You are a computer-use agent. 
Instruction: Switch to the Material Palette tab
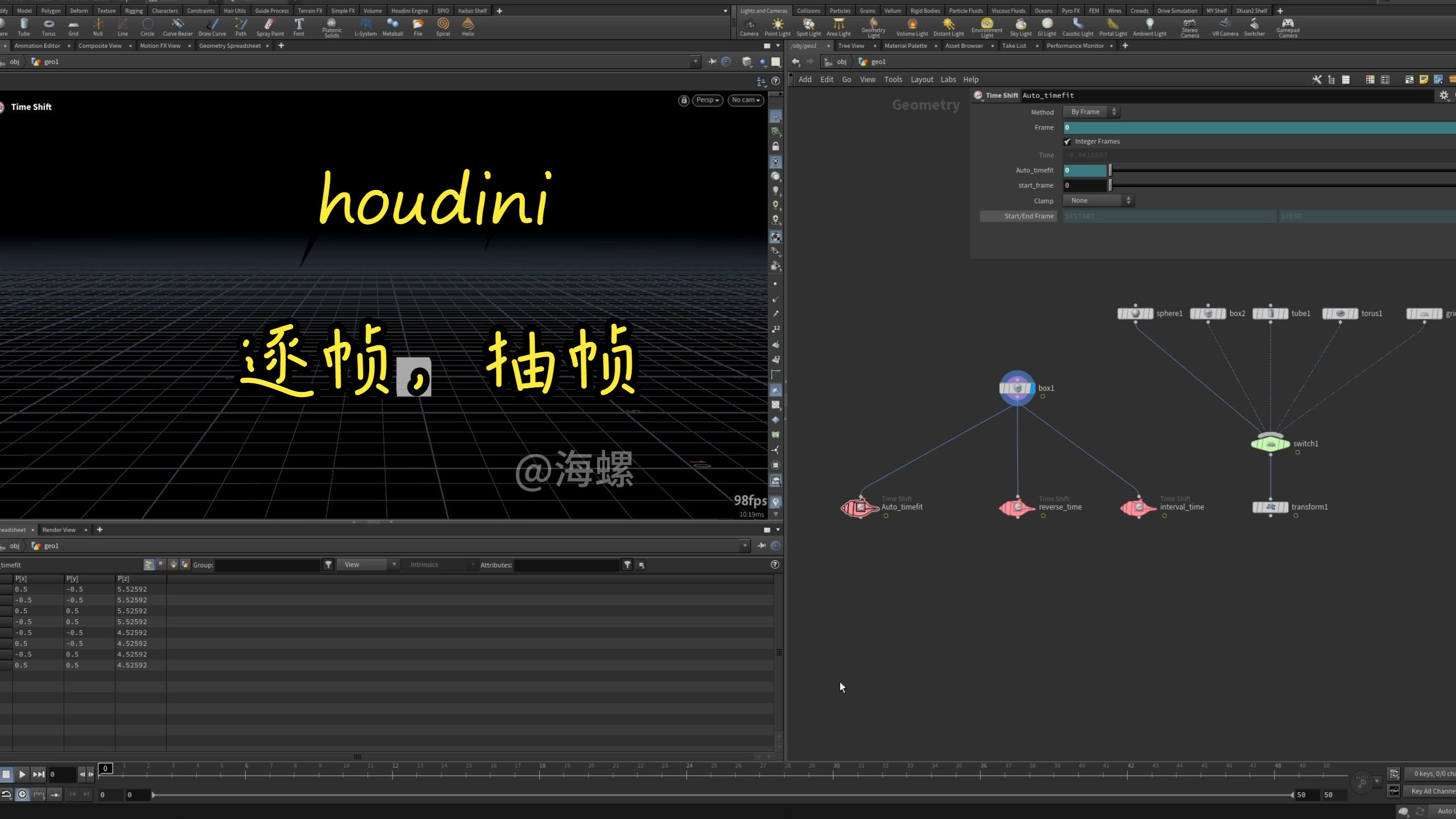click(x=905, y=45)
